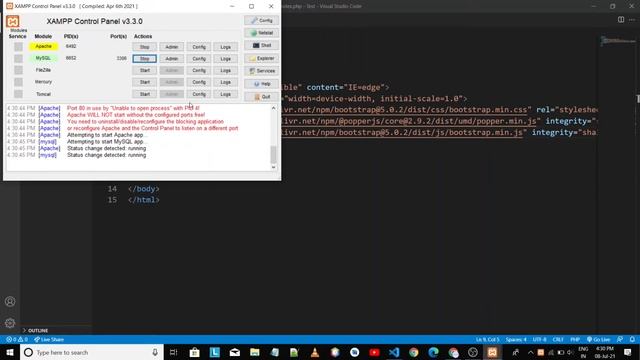
Task: Click the Windows taskbar search box
Action: (92, 352)
